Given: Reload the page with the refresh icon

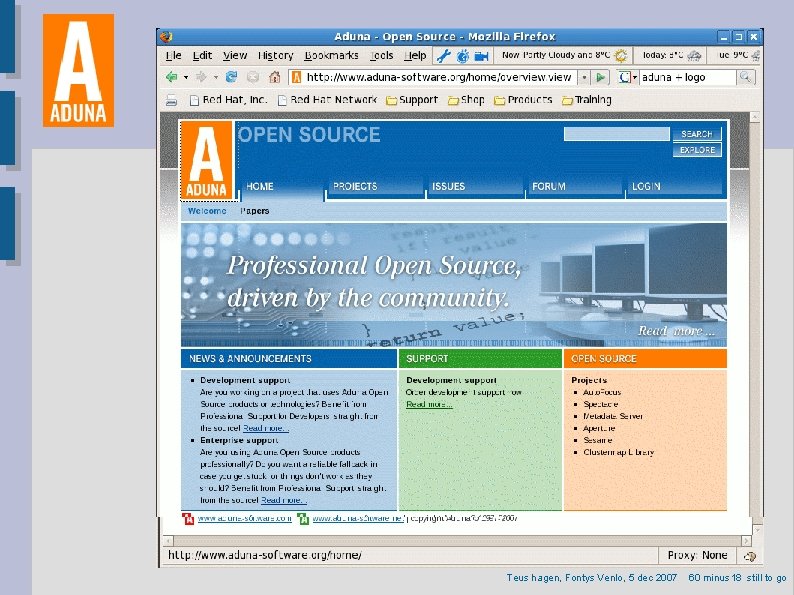Looking at the screenshot, I should pyautogui.click(x=231, y=77).
